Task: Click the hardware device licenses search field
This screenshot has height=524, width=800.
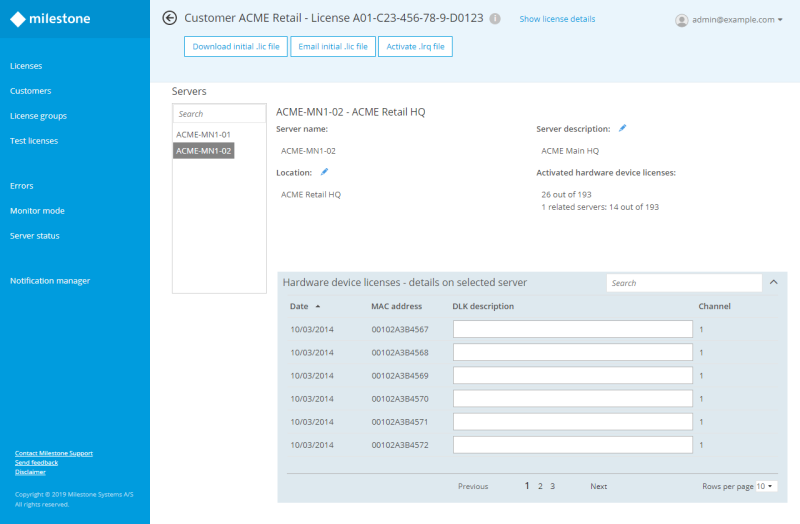Action: 684,283
